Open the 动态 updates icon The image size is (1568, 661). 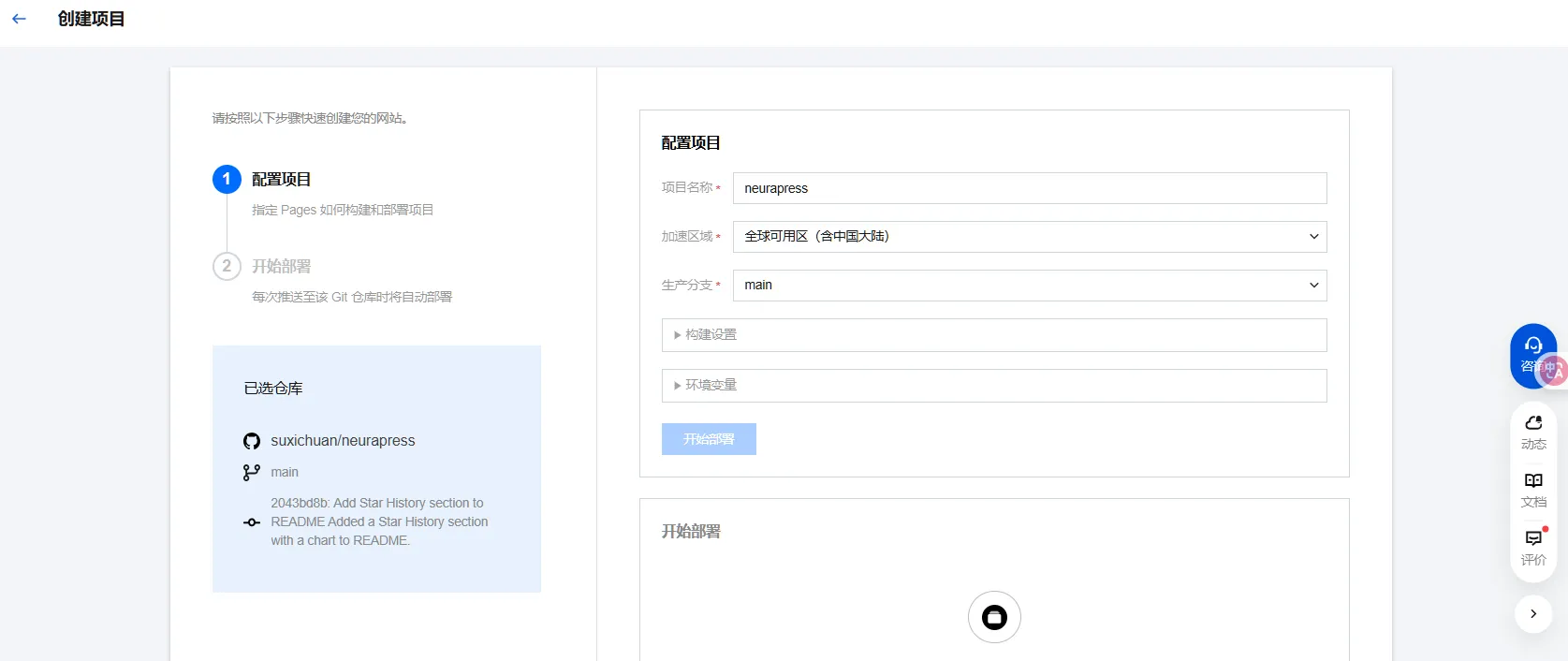pyautogui.click(x=1533, y=431)
